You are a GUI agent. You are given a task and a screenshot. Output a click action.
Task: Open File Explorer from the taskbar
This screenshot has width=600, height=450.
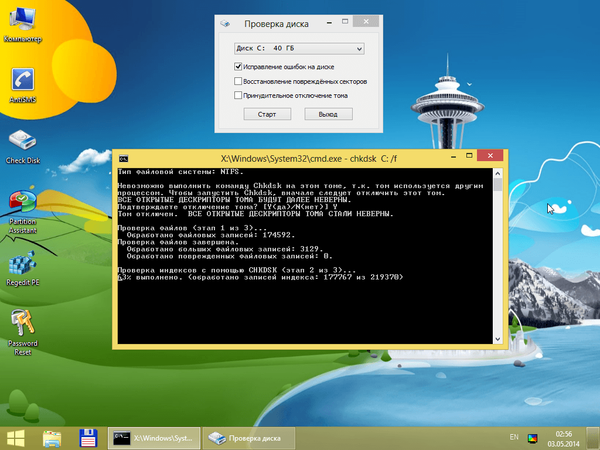[x=52, y=438]
